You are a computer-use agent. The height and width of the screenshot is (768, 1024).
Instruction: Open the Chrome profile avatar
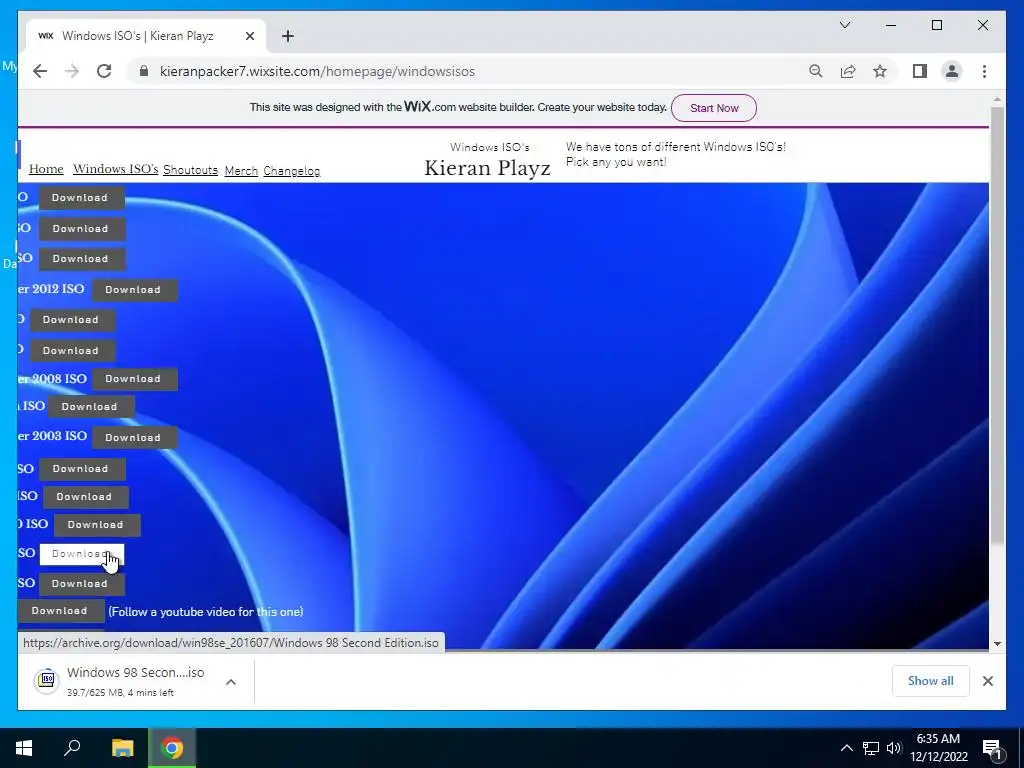[x=952, y=71]
